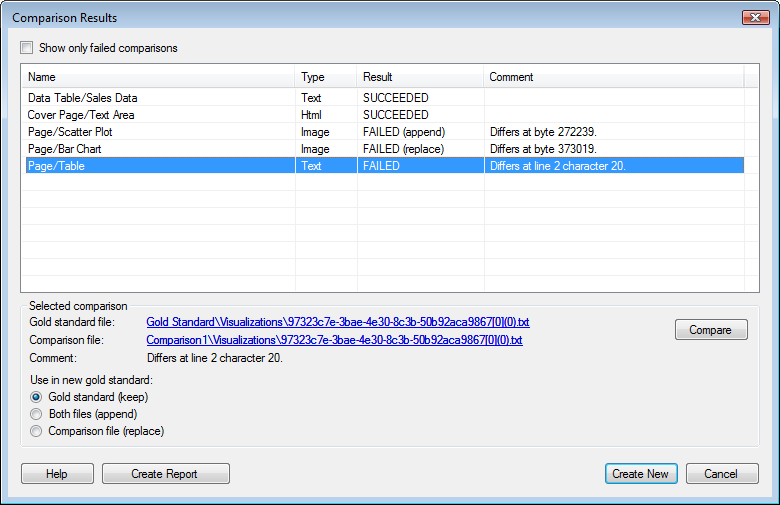The height and width of the screenshot is (505, 780).
Task: Select the Cover Page/Text Area row
Action: pyautogui.click(x=385, y=115)
